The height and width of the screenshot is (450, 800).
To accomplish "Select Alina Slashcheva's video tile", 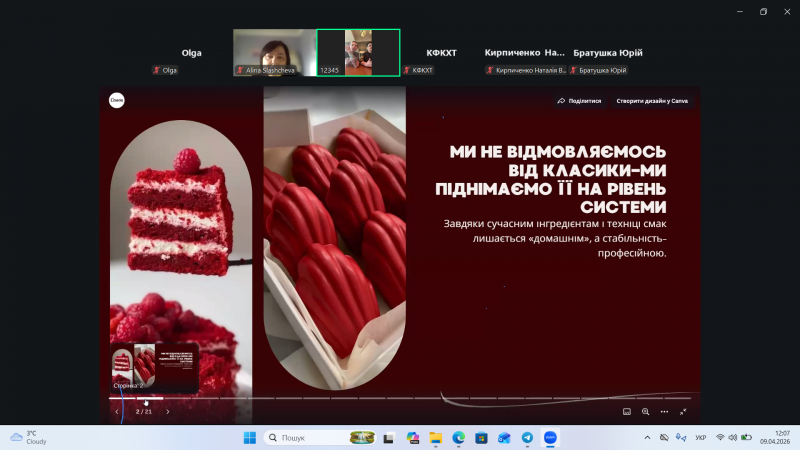I will (274, 52).
